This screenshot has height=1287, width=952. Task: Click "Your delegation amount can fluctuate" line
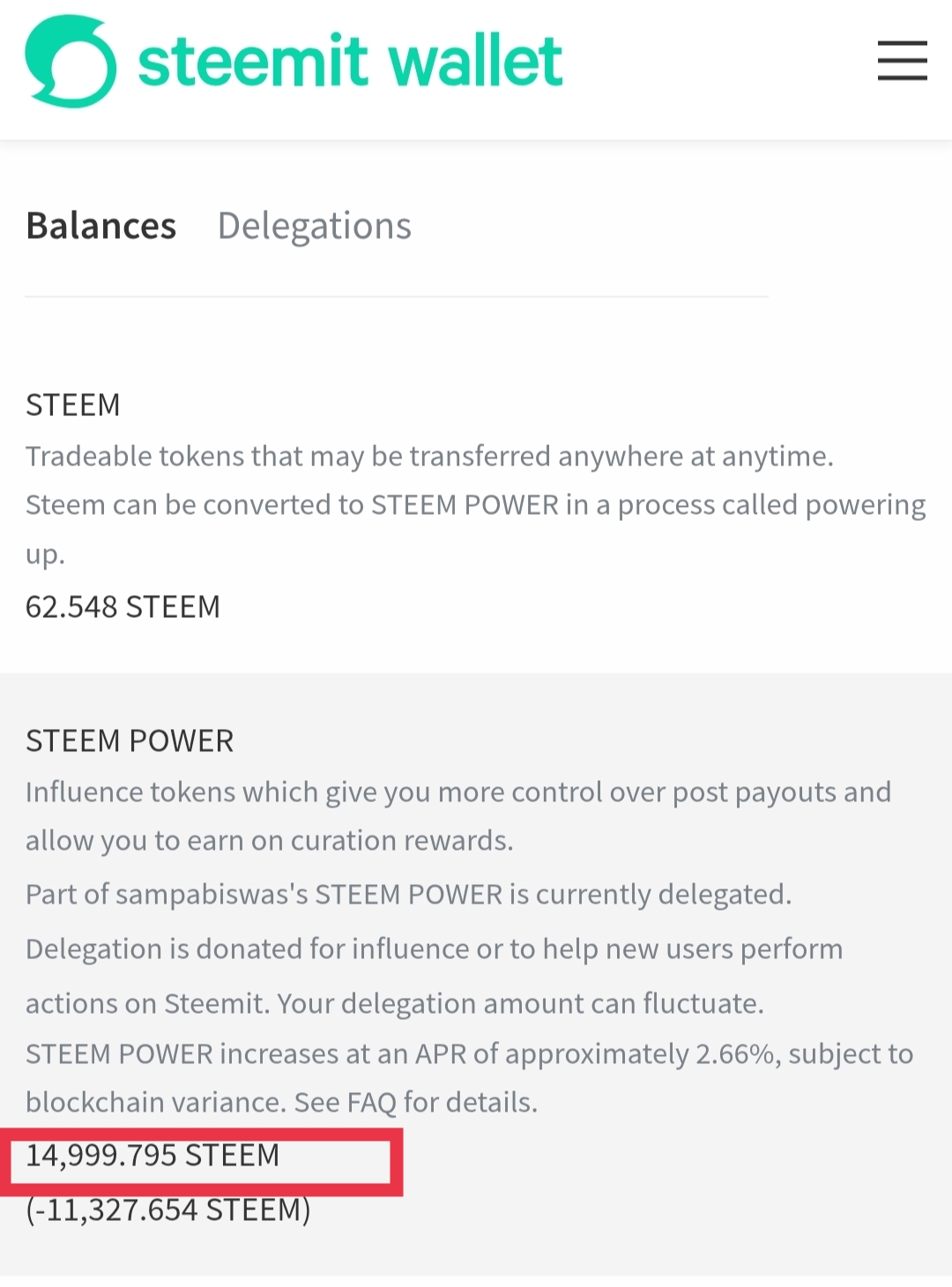[520, 1004]
